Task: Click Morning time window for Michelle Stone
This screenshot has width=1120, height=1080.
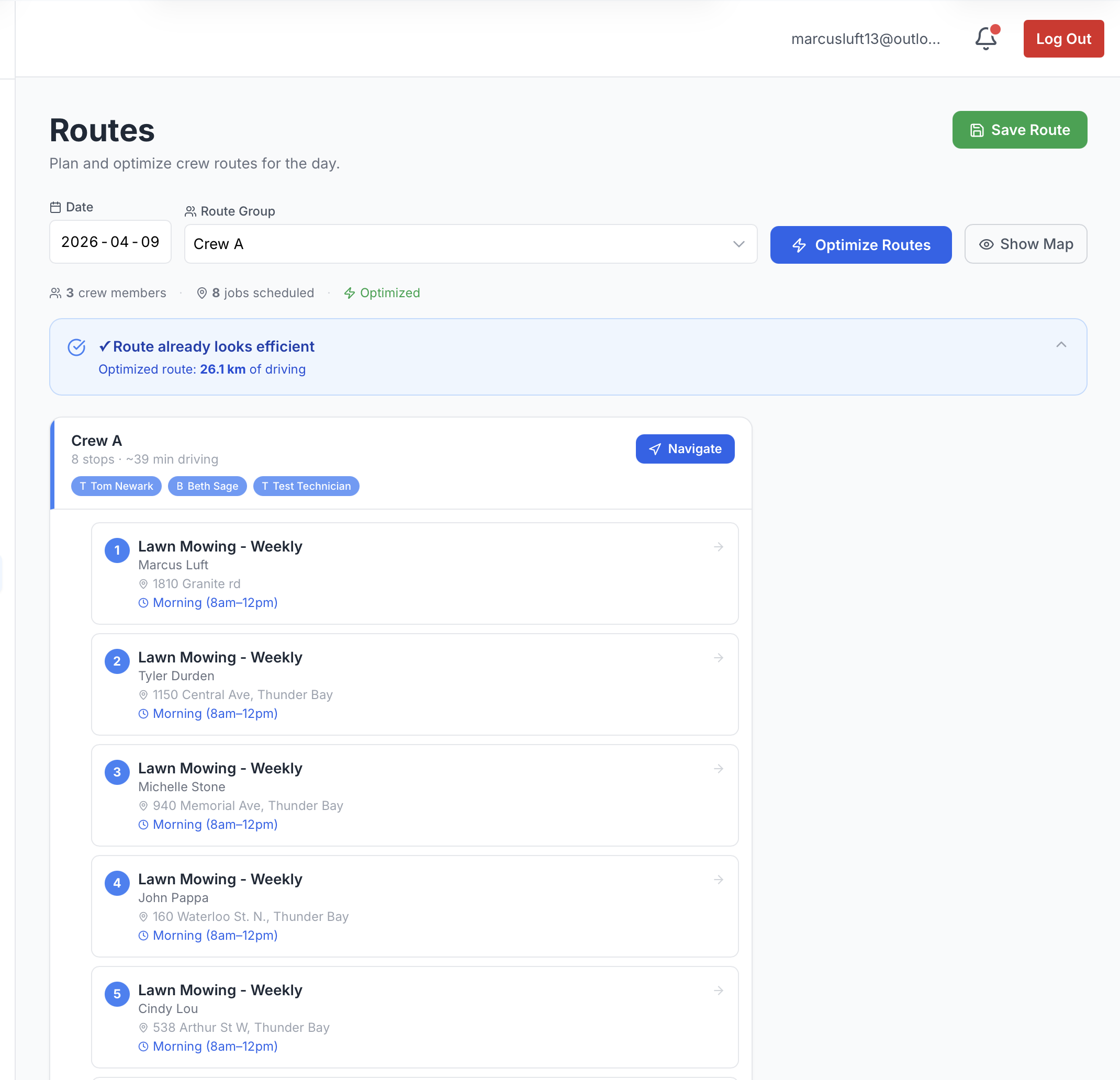Action: coord(215,824)
